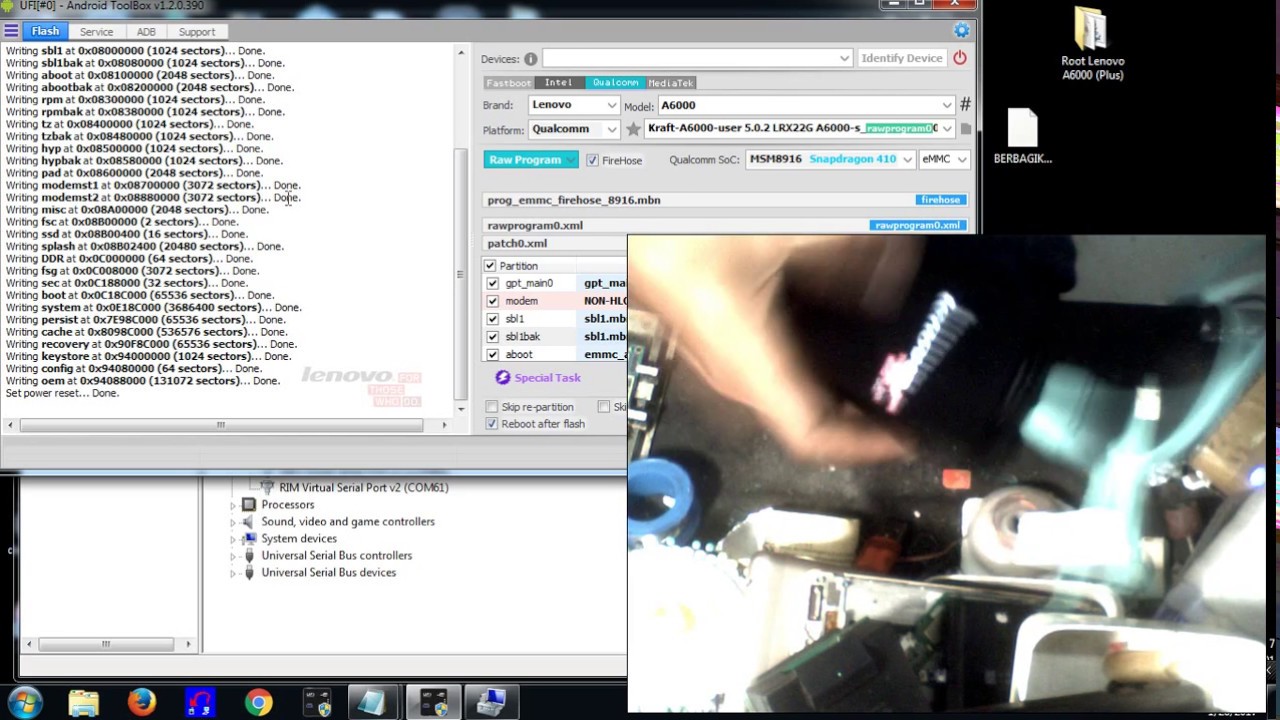
Task: Select the Processors device icon
Action: pos(249,505)
